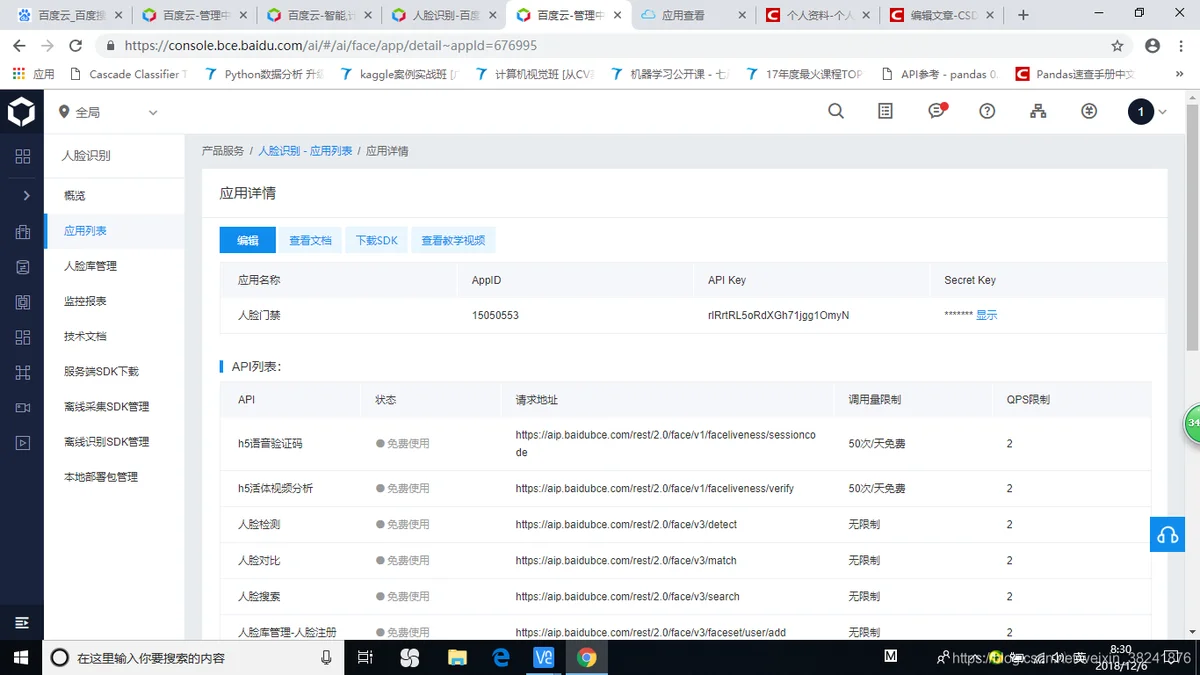The width and height of the screenshot is (1200, 675).
Task: Open the orders list icon in header
Action: pos(885,111)
